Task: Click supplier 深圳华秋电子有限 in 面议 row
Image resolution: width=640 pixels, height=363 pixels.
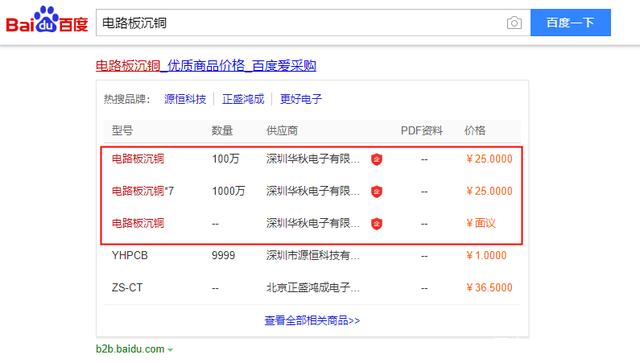Action: pos(313,223)
